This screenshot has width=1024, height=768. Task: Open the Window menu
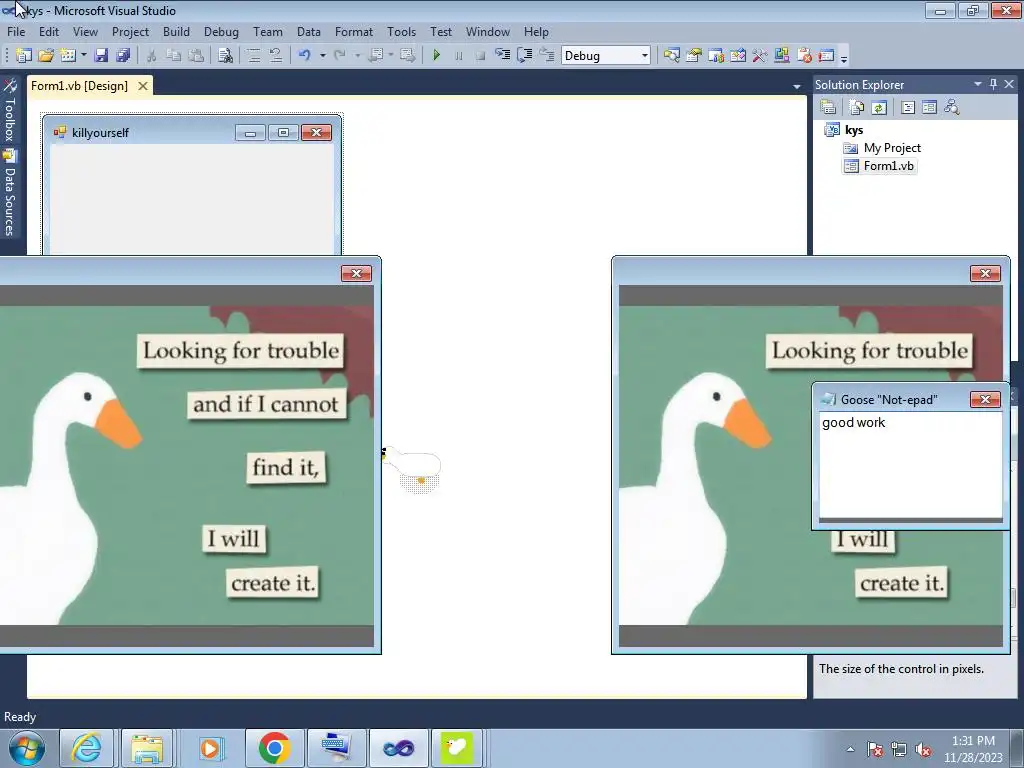click(487, 31)
